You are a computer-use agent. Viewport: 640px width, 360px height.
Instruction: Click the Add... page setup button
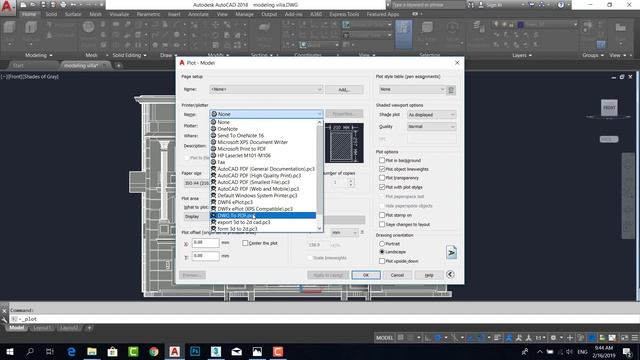tap(344, 89)
